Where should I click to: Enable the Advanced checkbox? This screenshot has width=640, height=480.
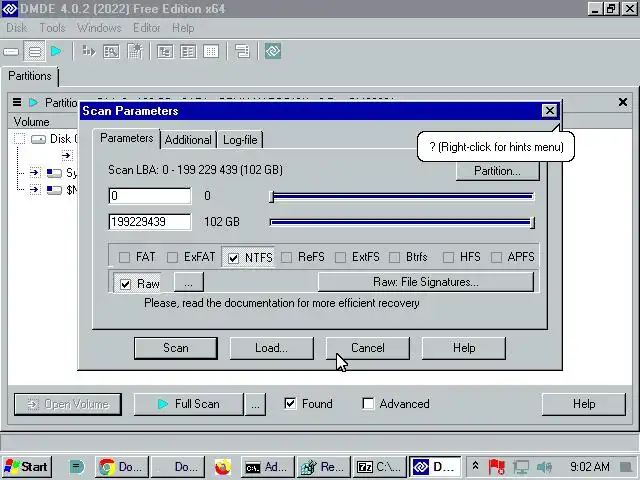coord(368,404)
